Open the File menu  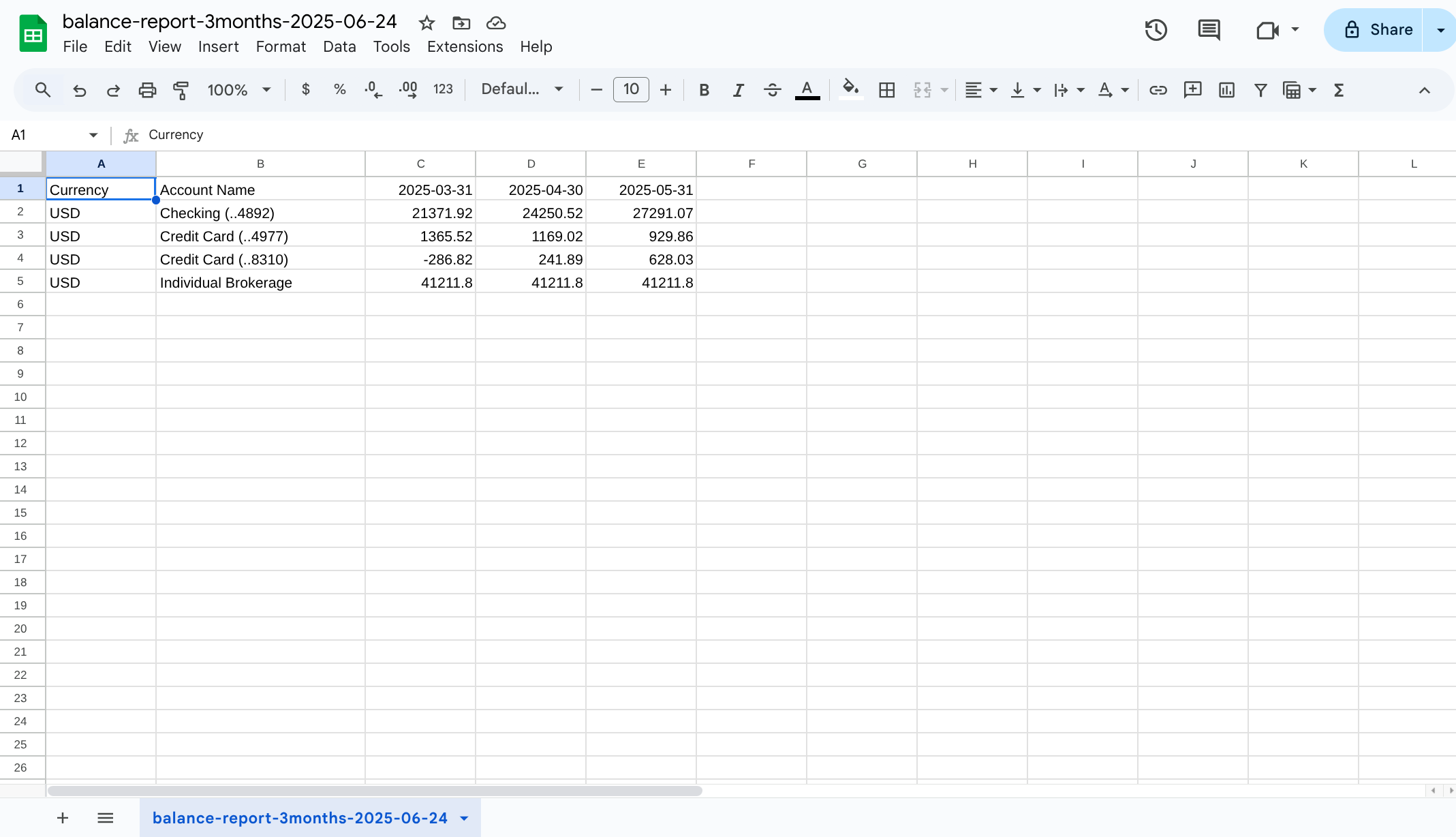(x=75, y=46)
